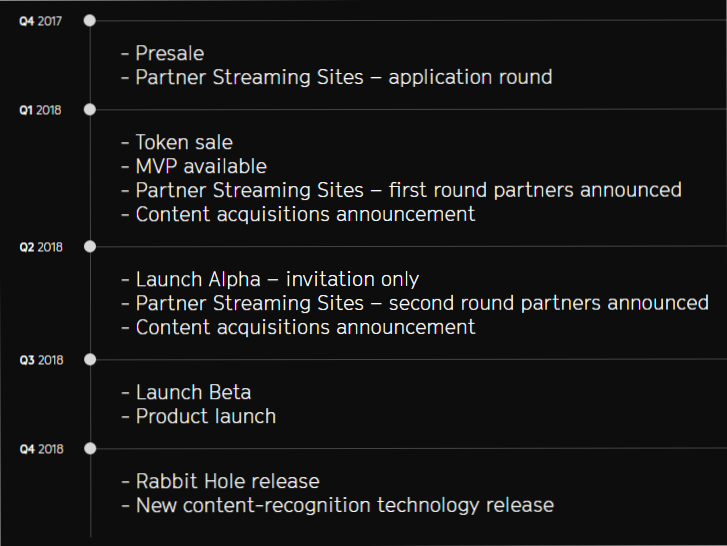Click Launch Alpha invitation only line

coord(270,279)
